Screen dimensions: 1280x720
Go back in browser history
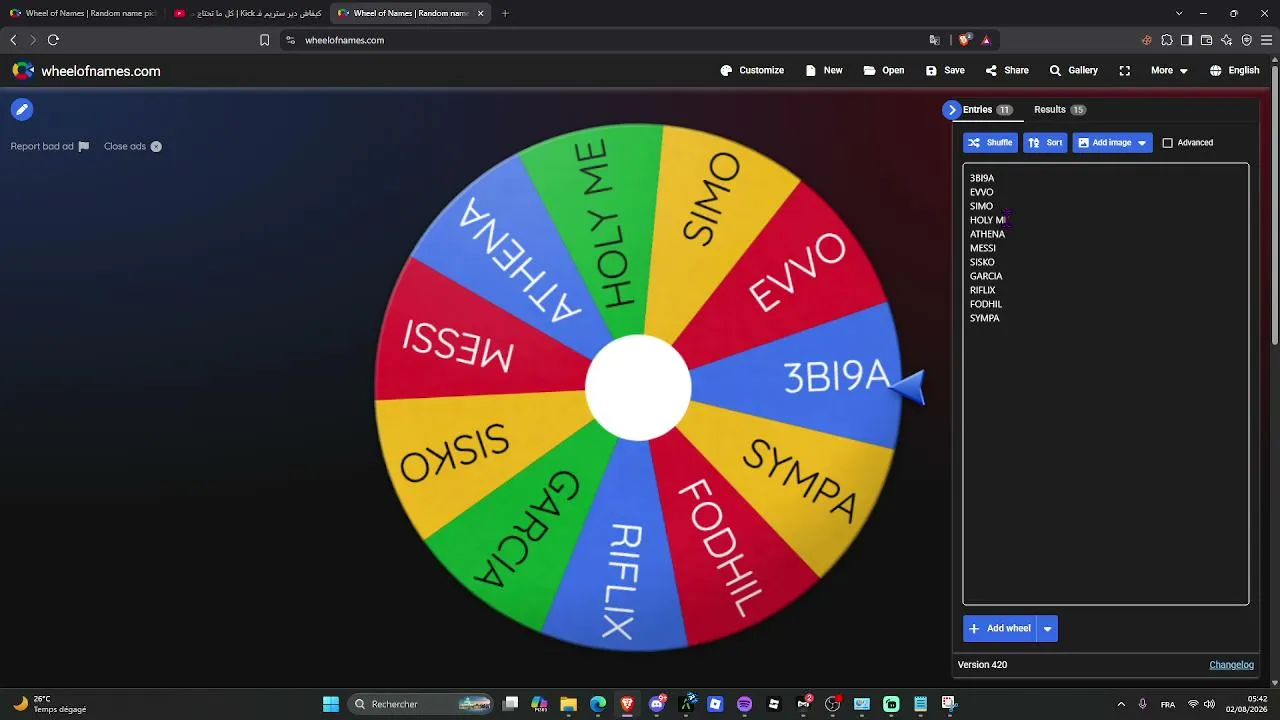(13, 40)
